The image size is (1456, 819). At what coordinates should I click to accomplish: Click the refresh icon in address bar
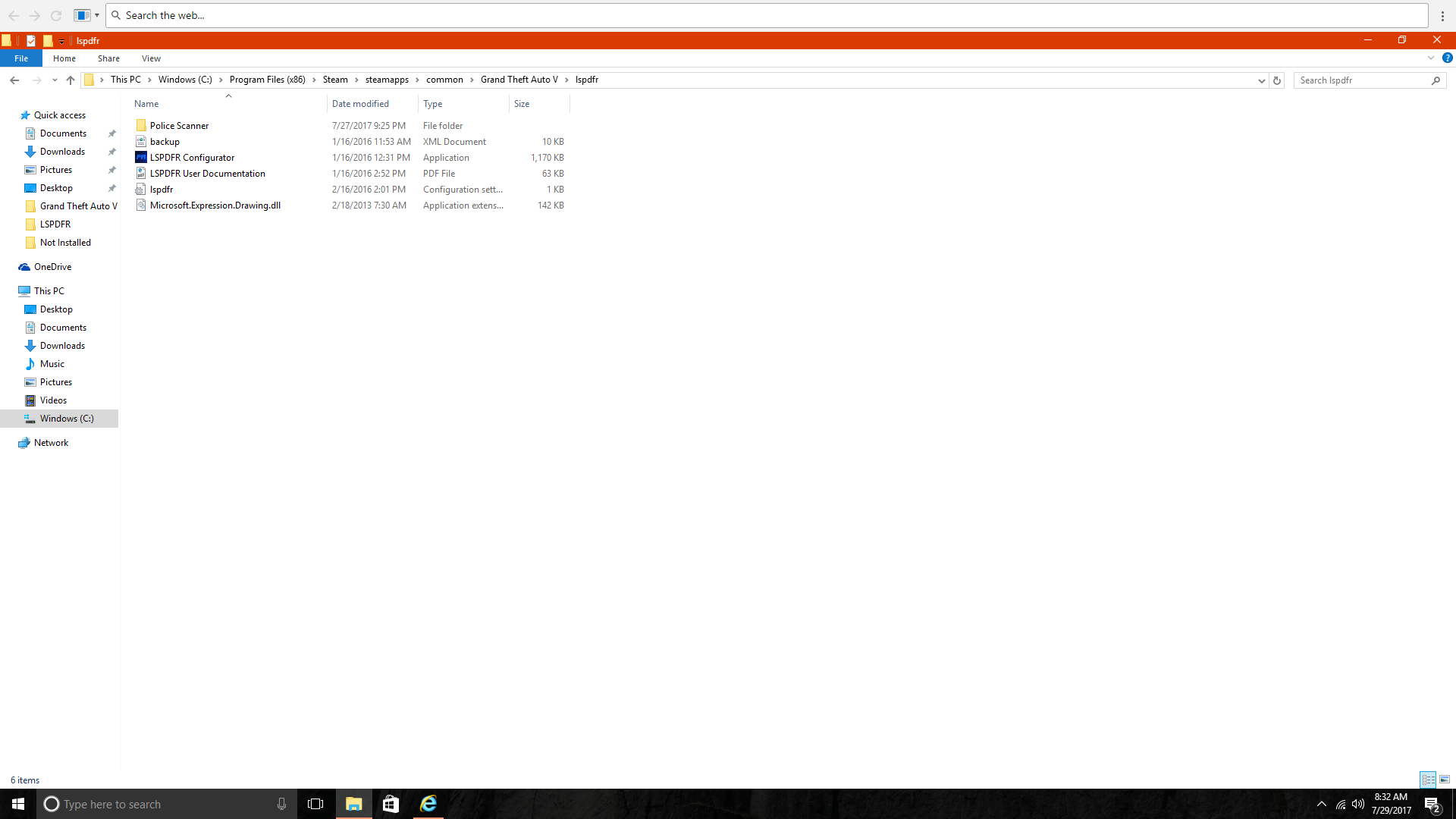(1277, 80)
